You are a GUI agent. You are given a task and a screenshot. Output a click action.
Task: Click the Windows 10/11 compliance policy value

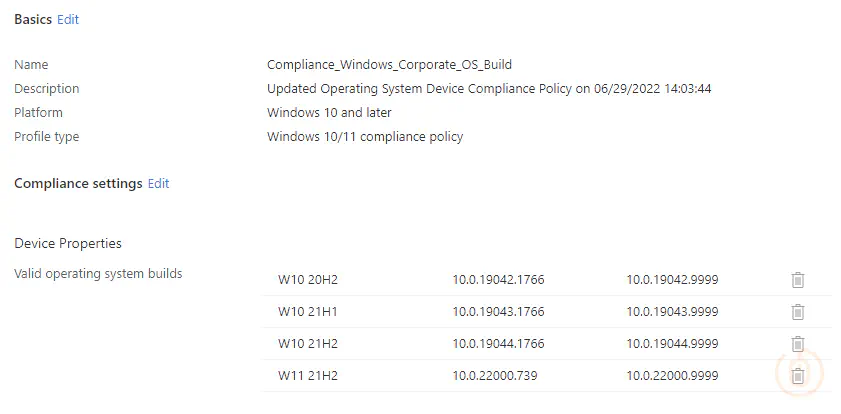coord(365,137)
